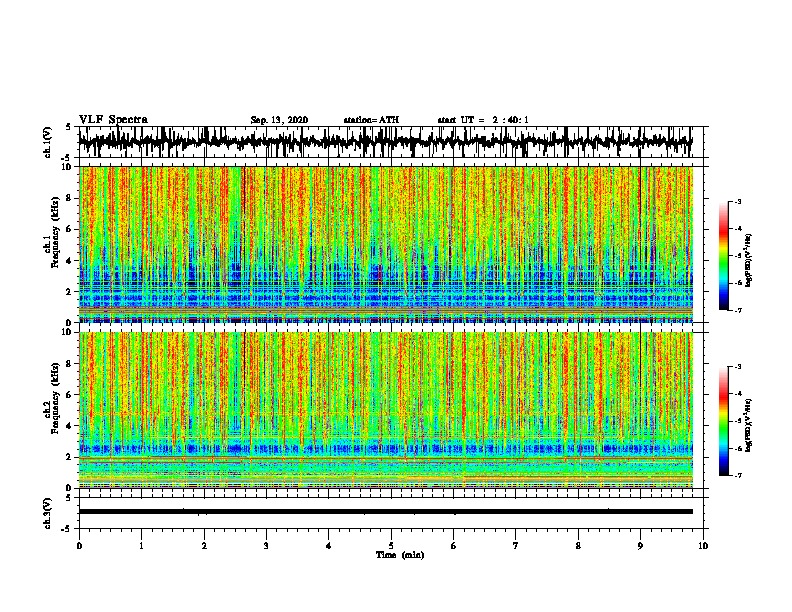
Task: Click time axis tick label "9"
Action: [640, 546]
